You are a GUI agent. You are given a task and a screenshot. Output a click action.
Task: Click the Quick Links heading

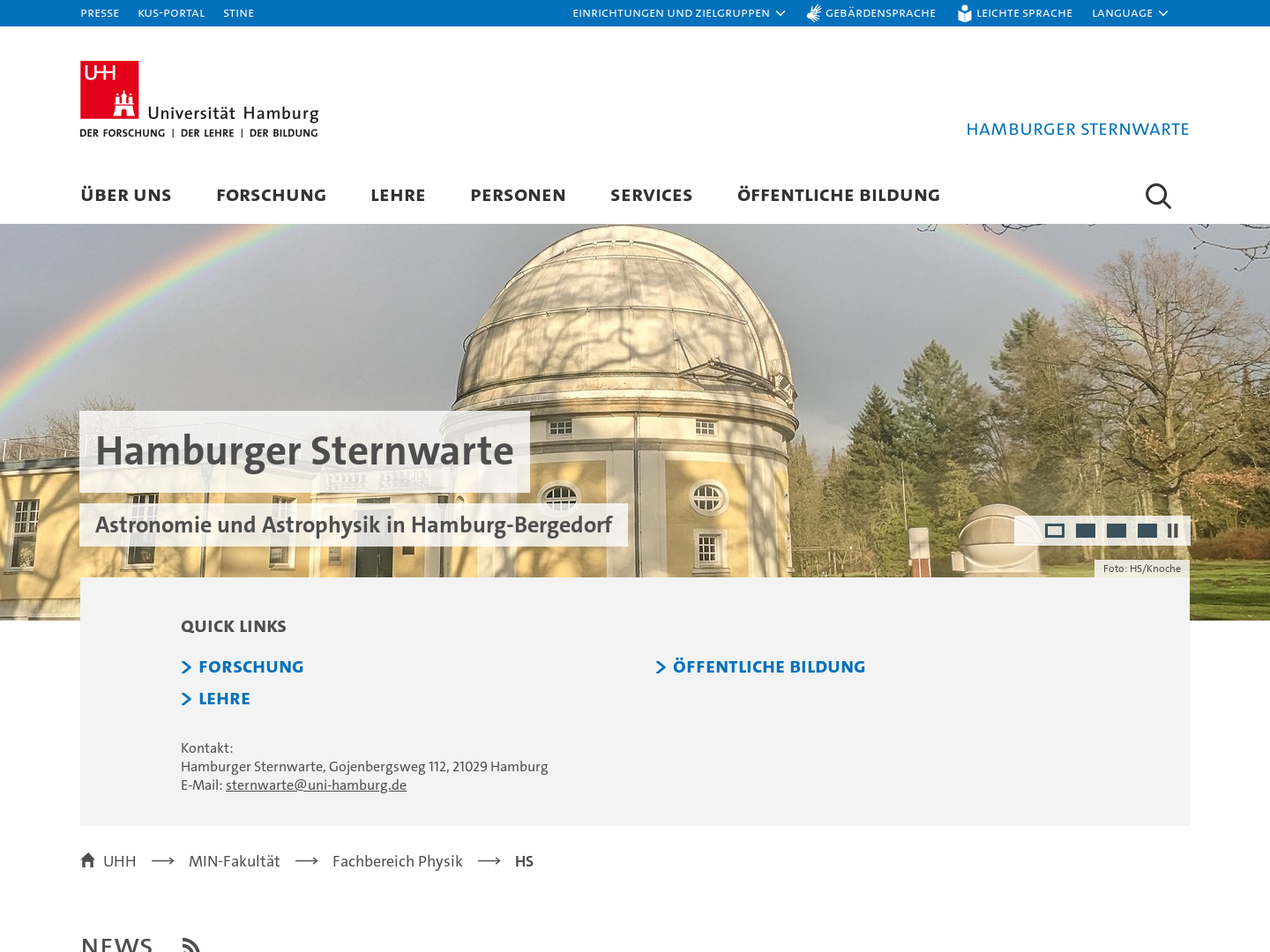(x=234, y=626)
